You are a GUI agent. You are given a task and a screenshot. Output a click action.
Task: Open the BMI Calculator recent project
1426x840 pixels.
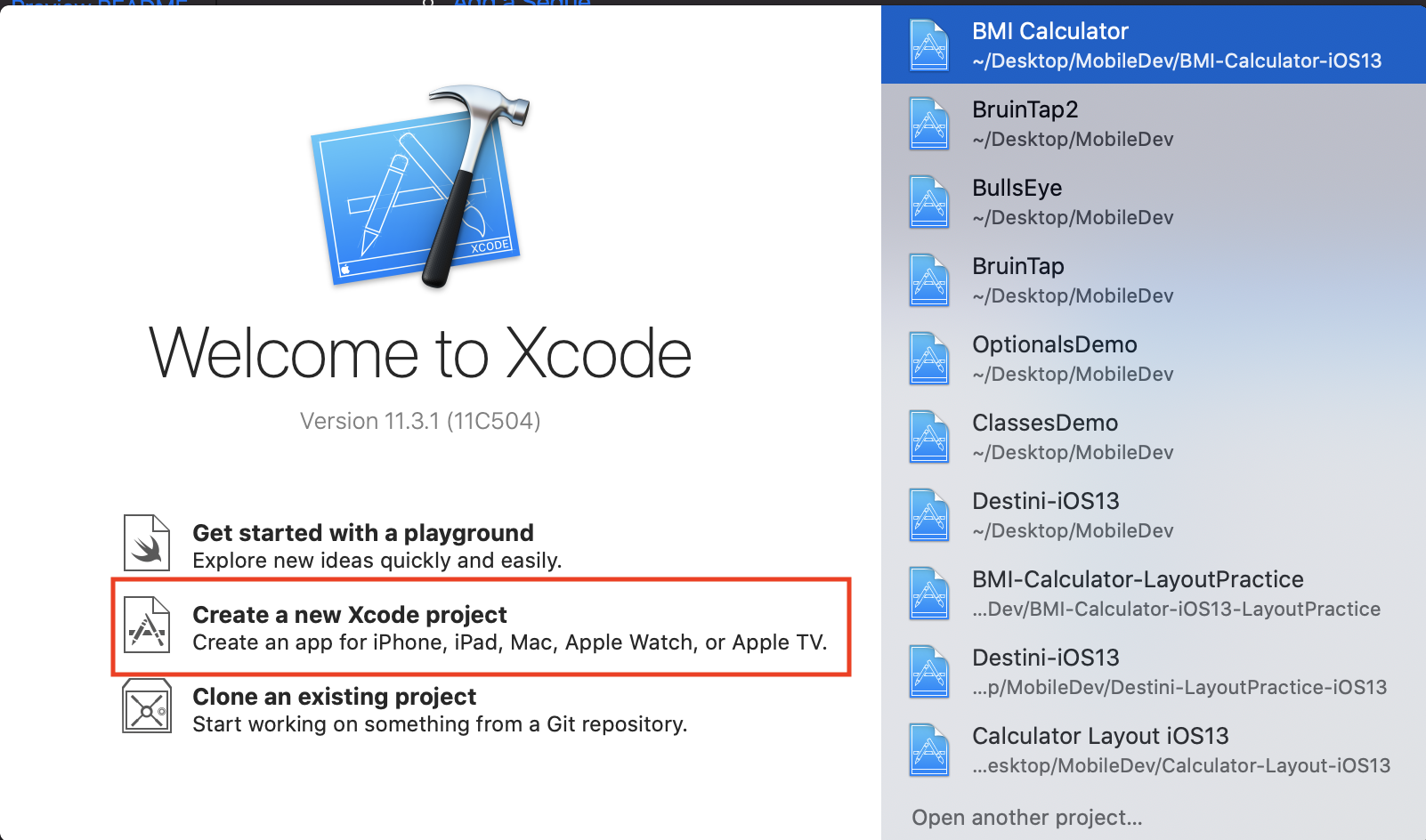pos(1154,45)
